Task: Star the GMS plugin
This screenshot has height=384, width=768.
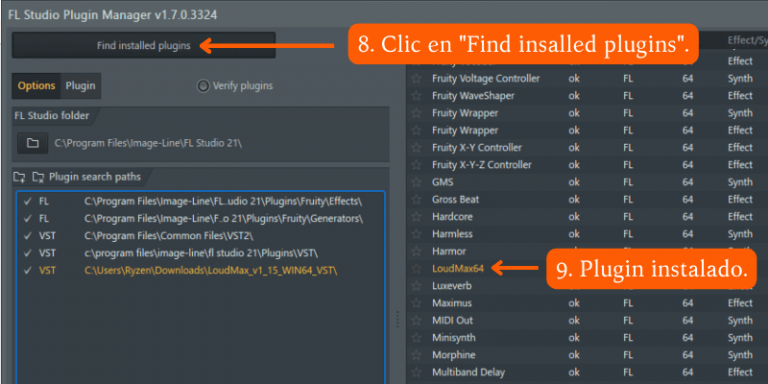Action: (416, 182)
